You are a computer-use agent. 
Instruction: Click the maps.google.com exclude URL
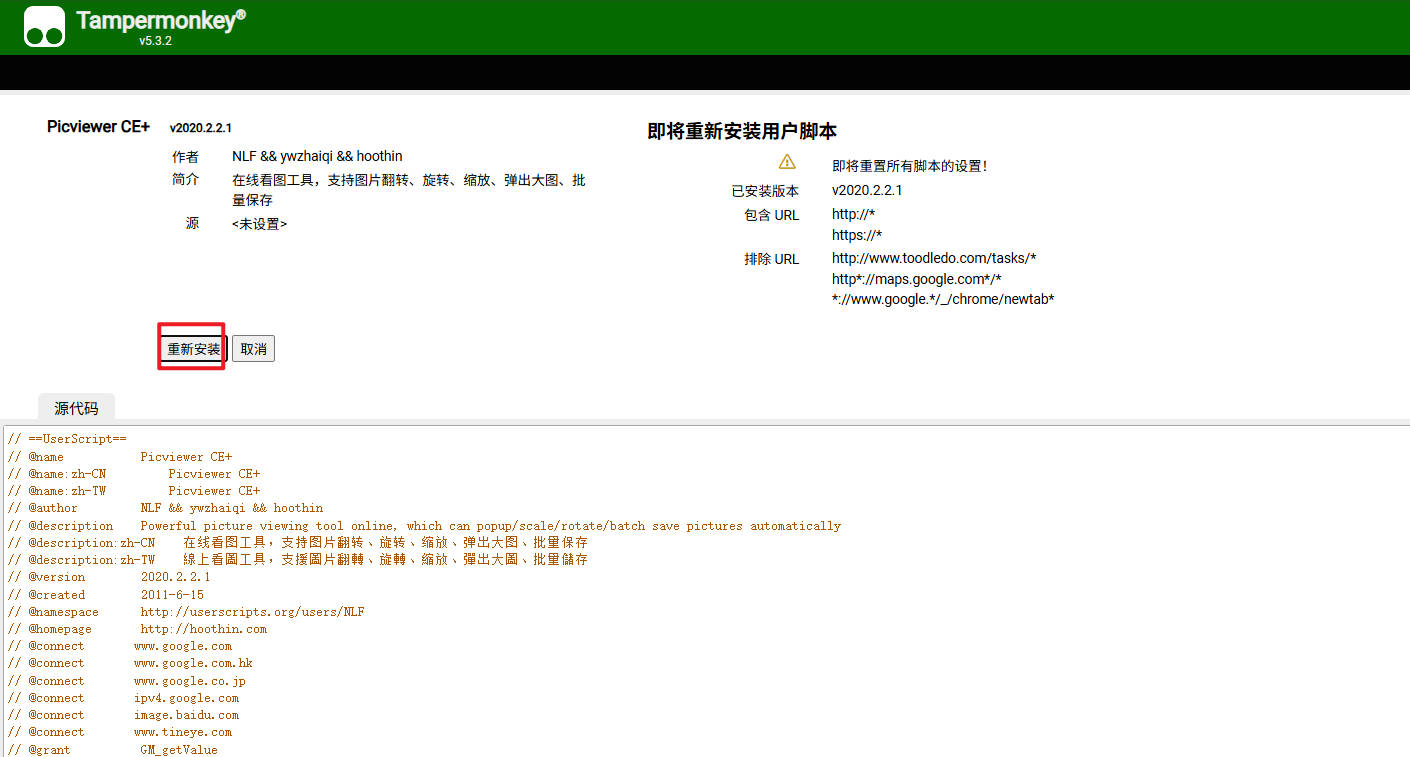(x=917, y=279)
